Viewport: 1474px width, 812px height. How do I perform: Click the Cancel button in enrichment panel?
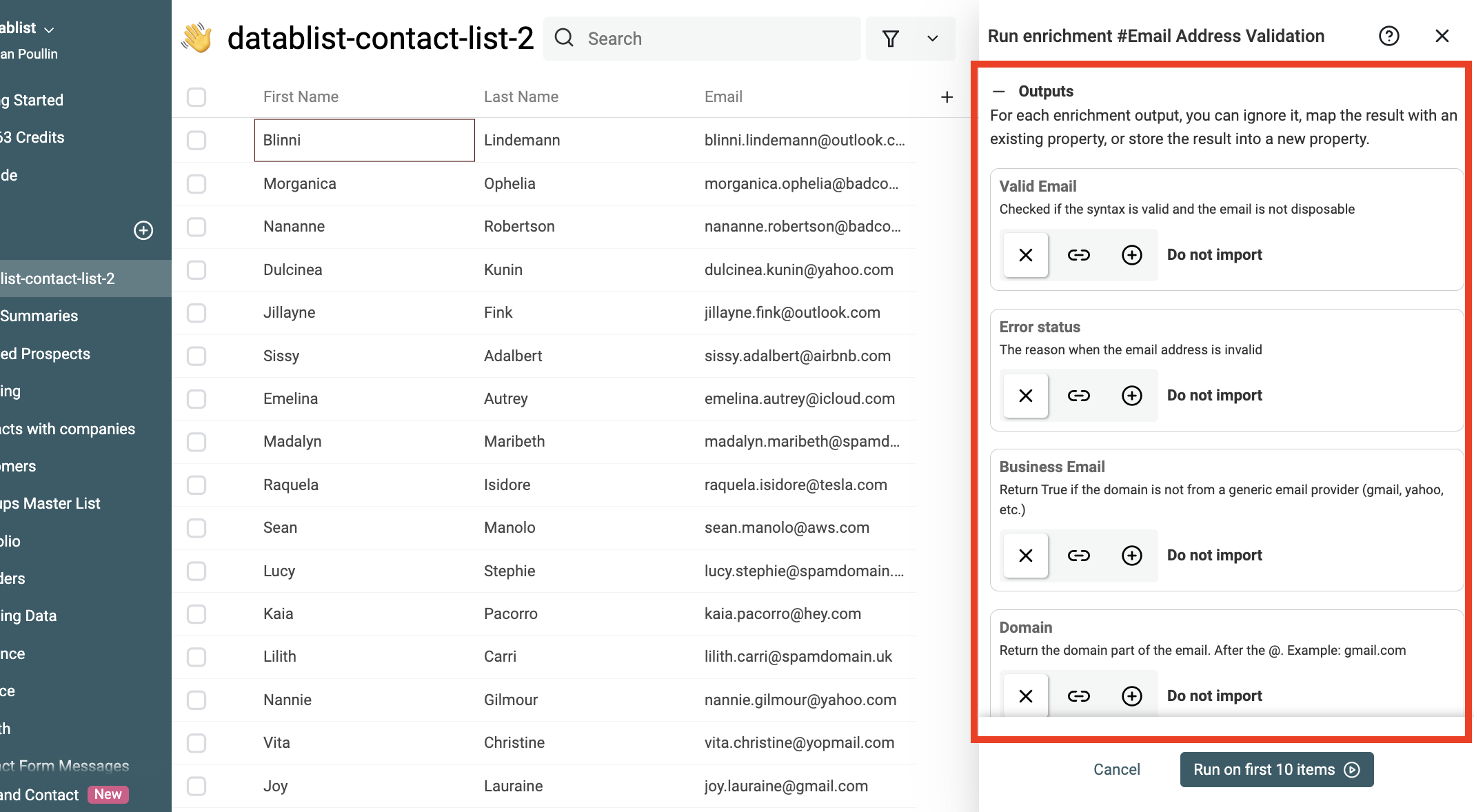coord(1117,769)
